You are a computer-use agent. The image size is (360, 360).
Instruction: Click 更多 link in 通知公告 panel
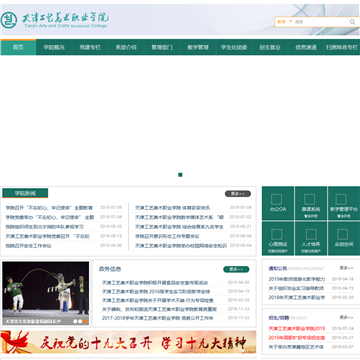[x=347, y=268]
